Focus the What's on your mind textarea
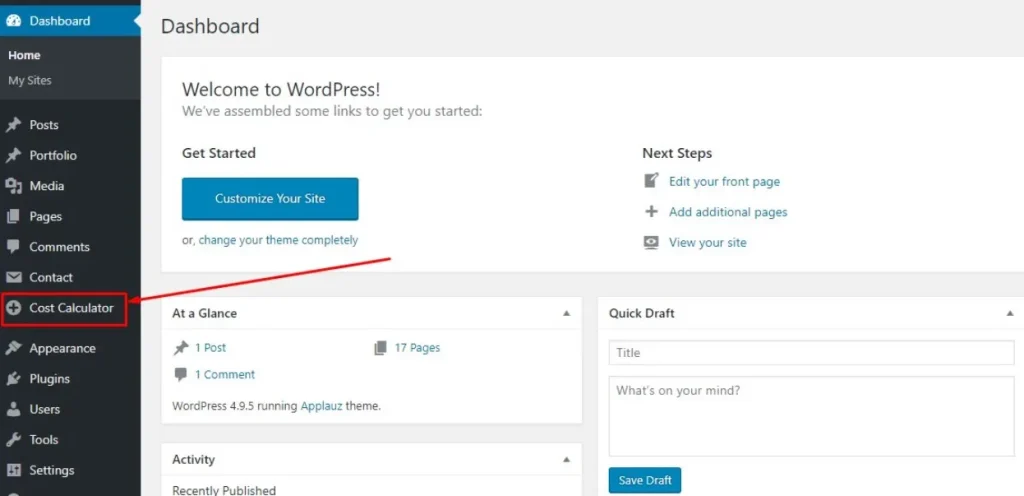Viewport: 1024px width, 496px height. (811, 416)
